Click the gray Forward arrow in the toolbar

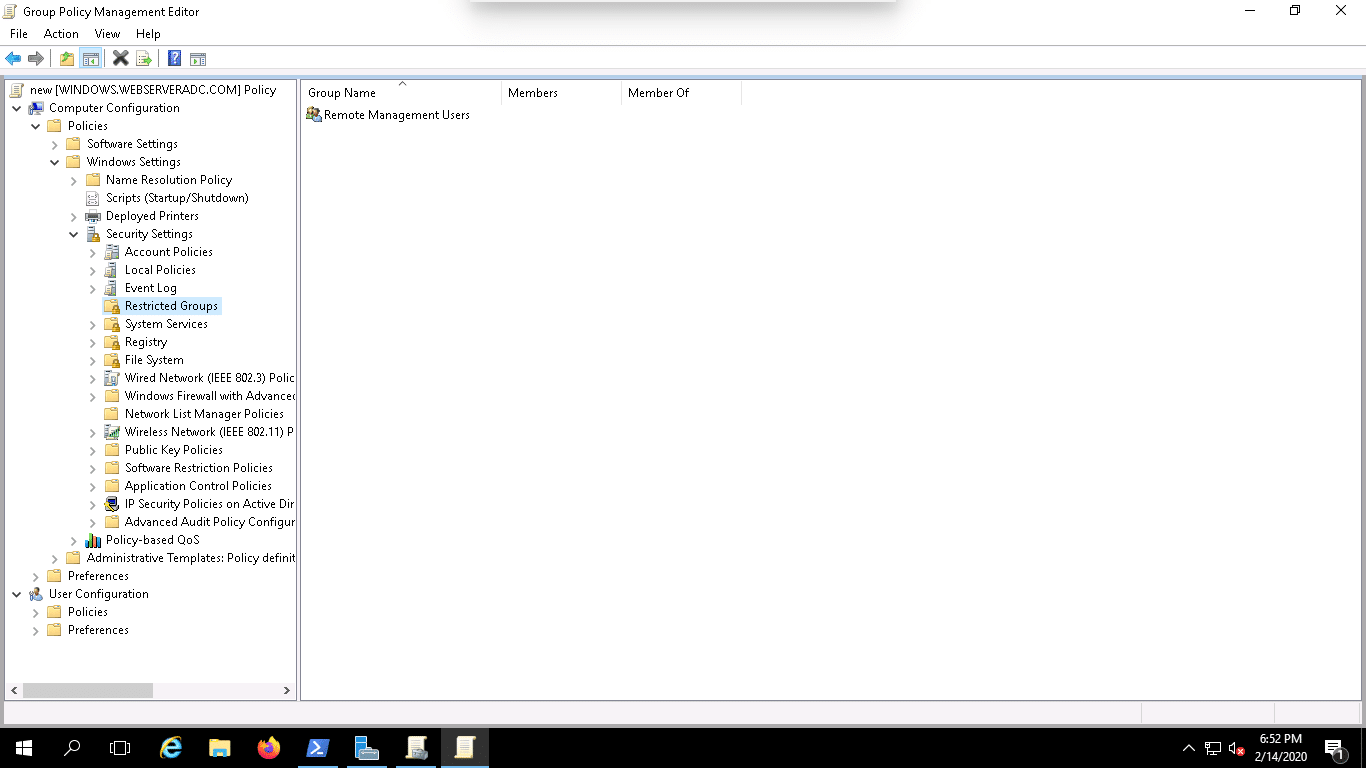pos(36,59)
